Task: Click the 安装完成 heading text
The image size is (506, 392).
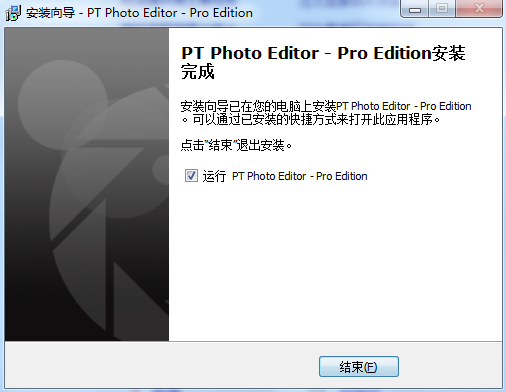Action: click(x=323, y=62)
